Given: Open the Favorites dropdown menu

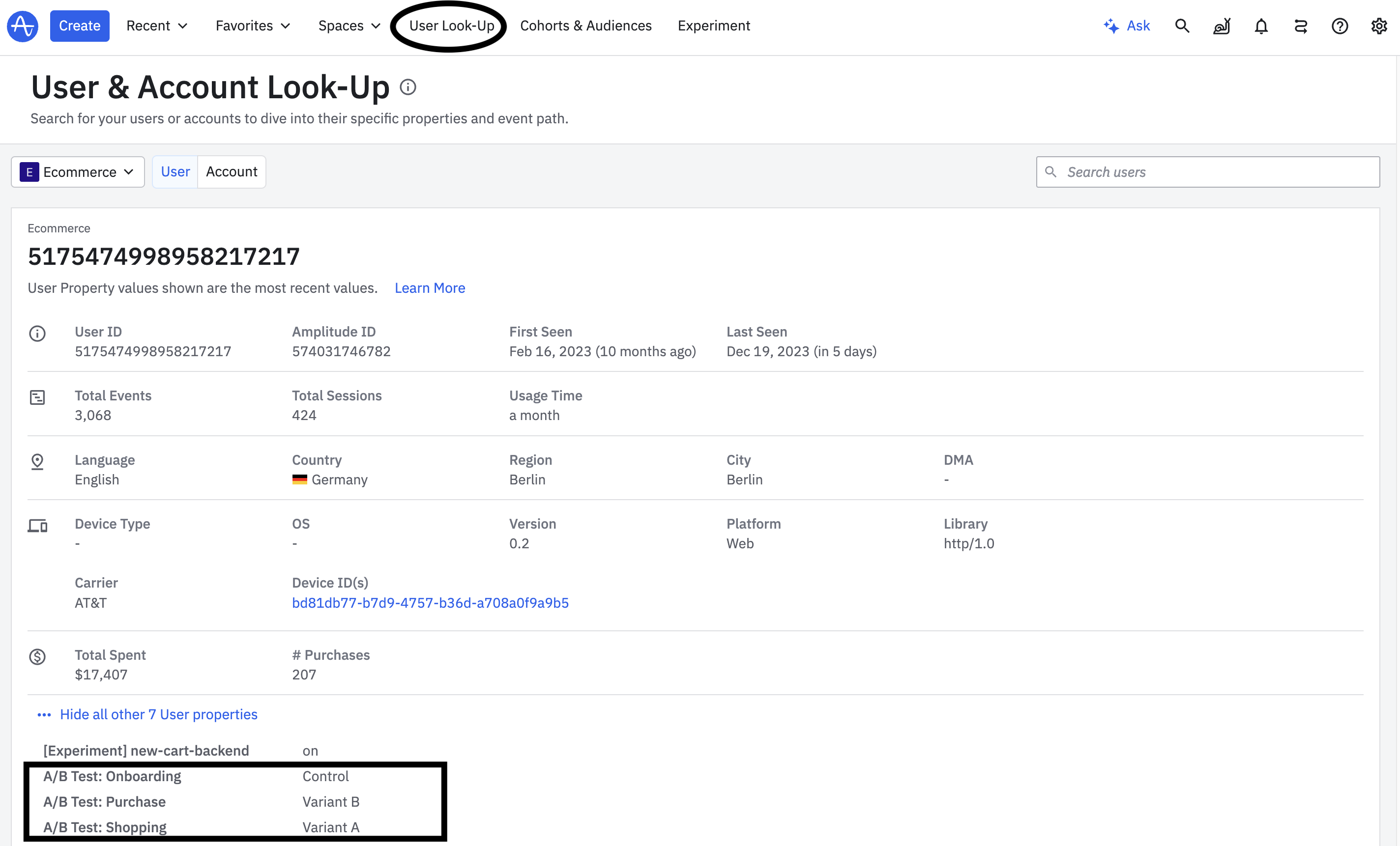Looking at the screenshot, I should [253, 26].
